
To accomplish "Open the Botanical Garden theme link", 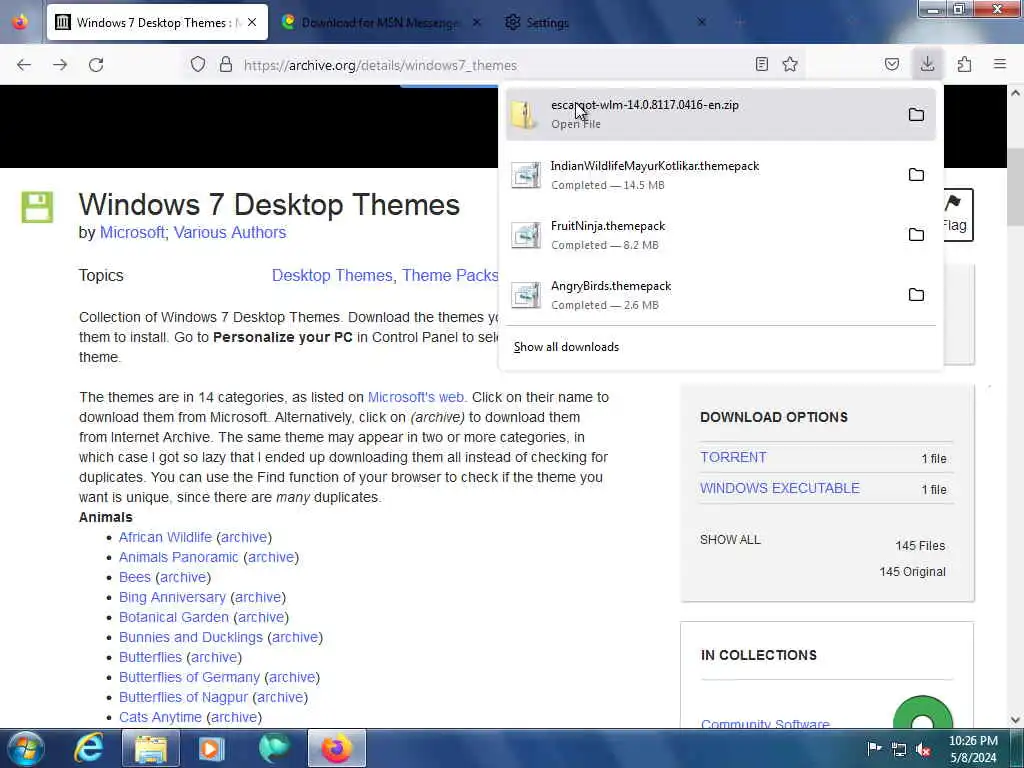I will coord(174,617).
